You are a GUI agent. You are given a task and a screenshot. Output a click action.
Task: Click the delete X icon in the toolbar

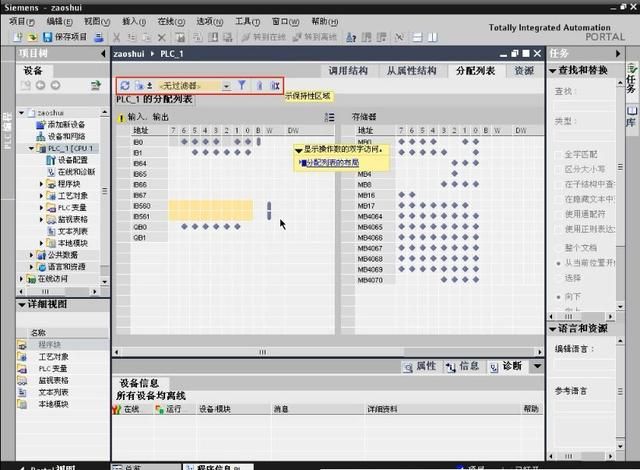pos(162,38)
